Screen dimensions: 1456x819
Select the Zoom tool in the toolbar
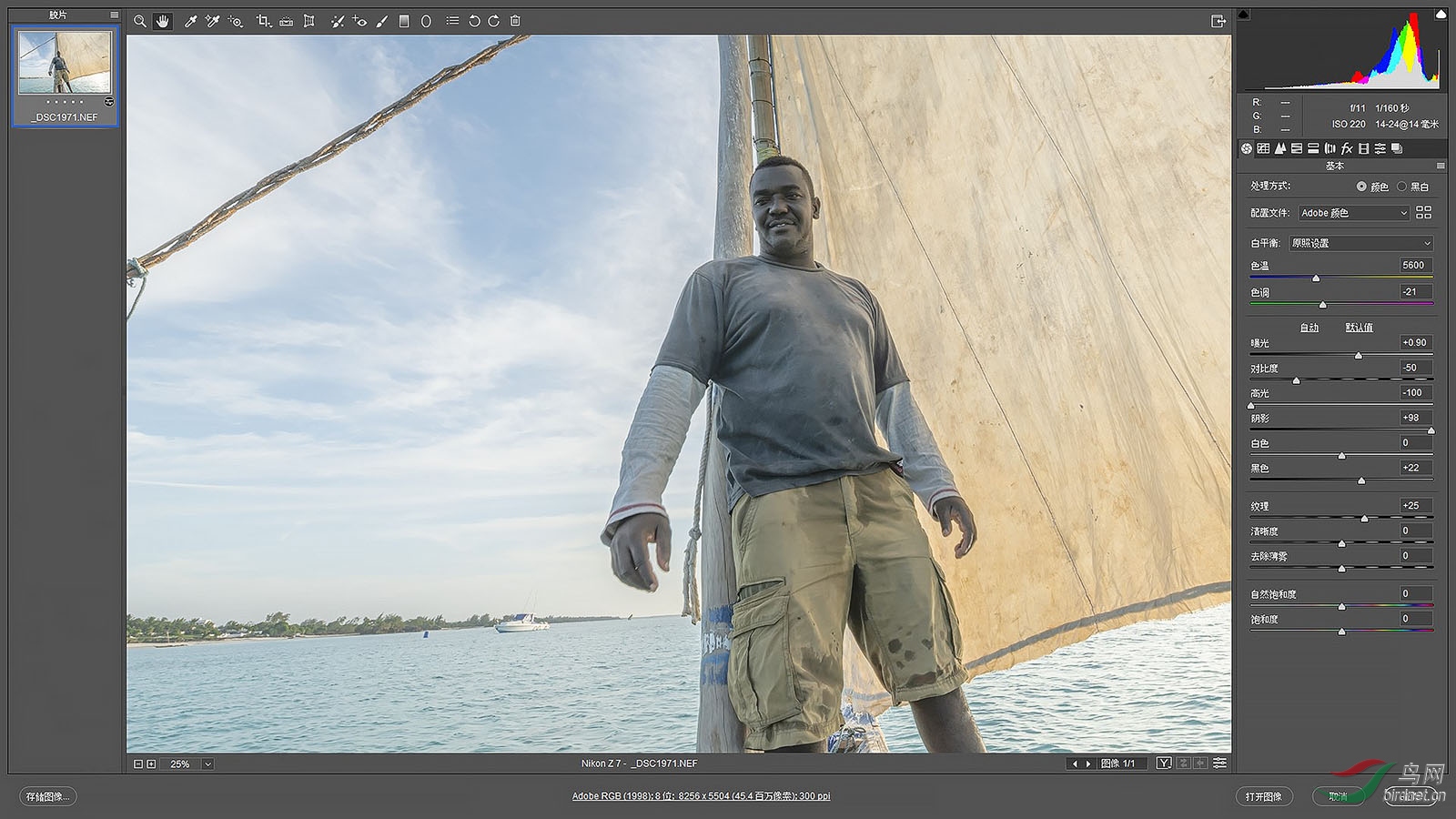(139, 21)
